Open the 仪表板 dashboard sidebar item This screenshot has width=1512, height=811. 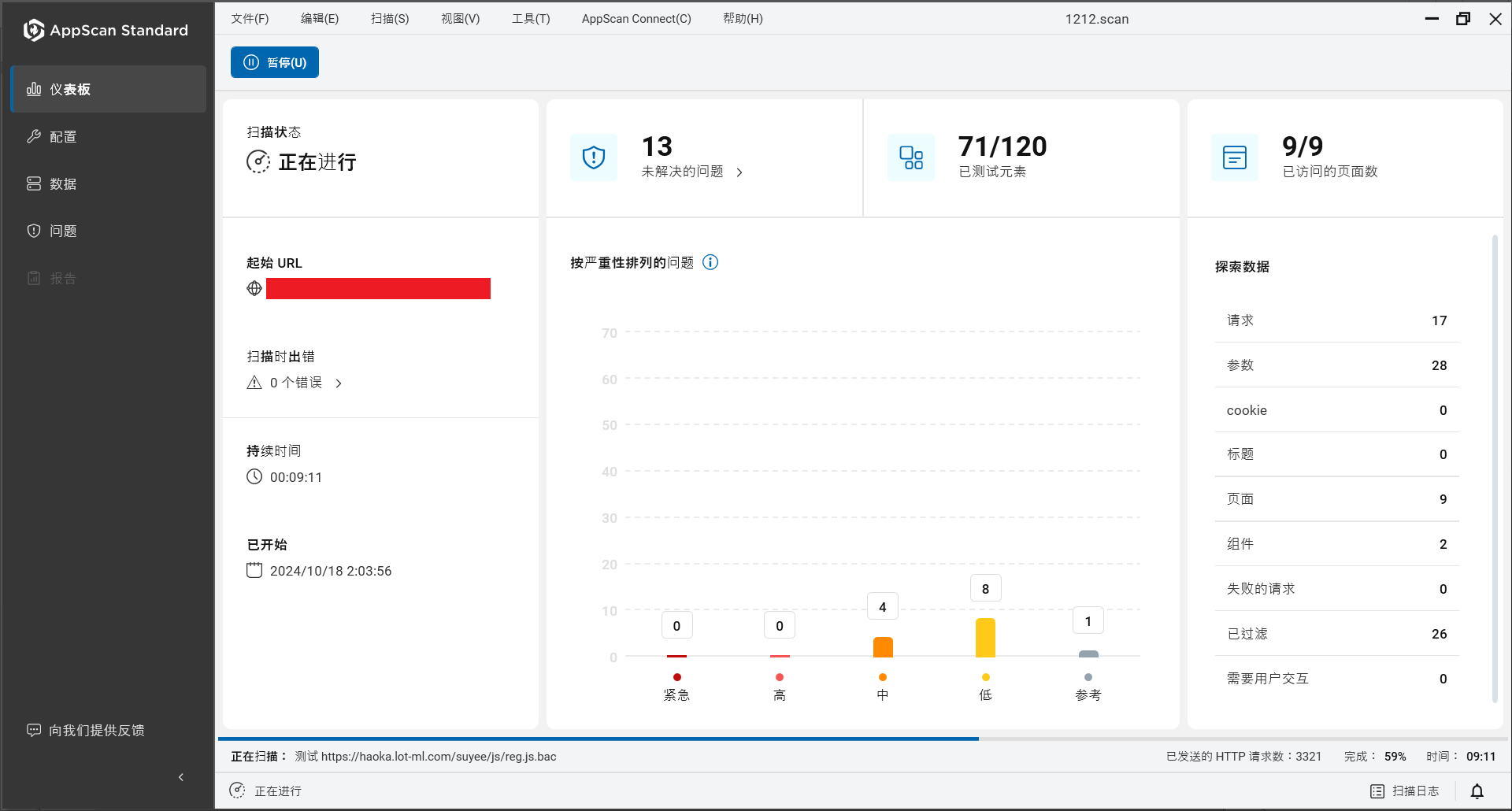[x=109, y=89]
